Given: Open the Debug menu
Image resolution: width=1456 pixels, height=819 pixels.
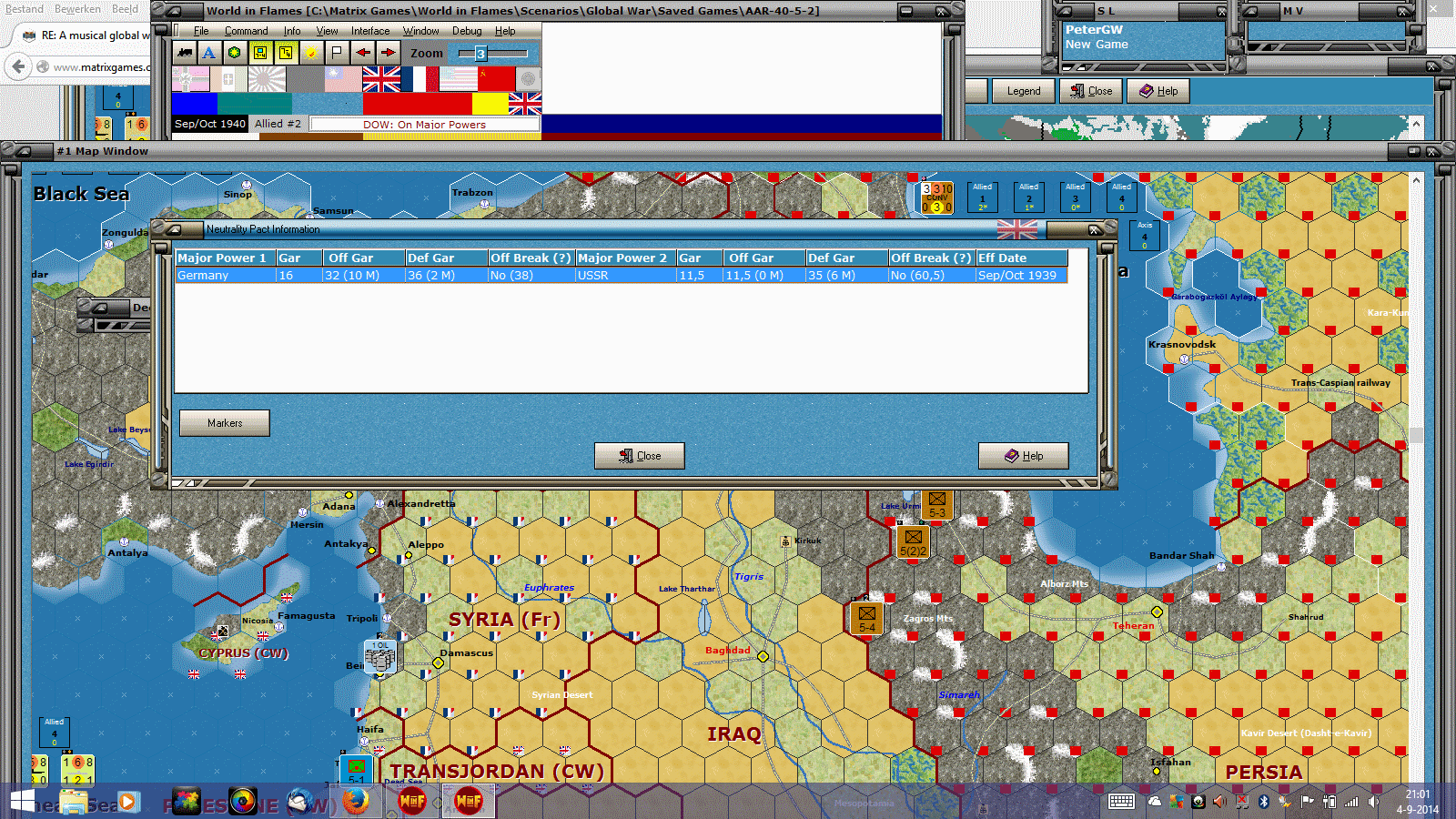Looking at the screenshot, I should coord(468,31).
